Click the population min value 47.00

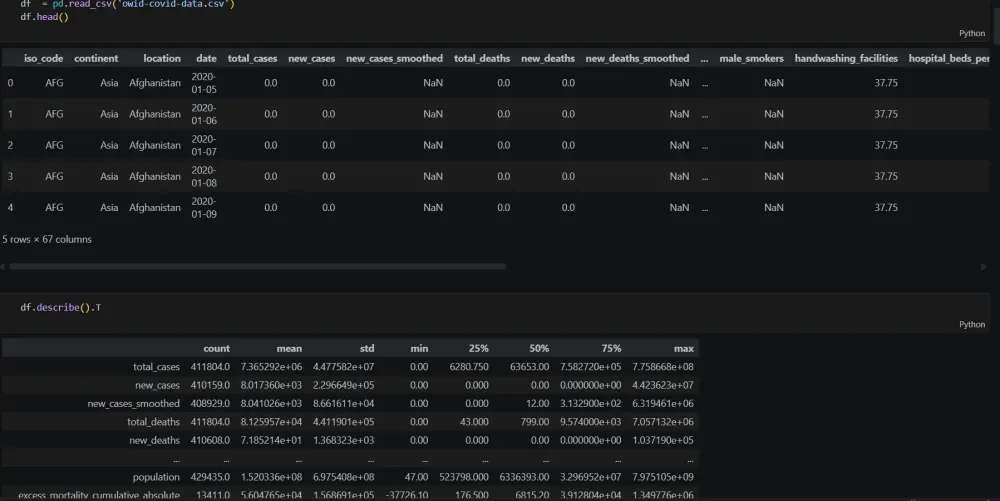(x=416, y=477)
